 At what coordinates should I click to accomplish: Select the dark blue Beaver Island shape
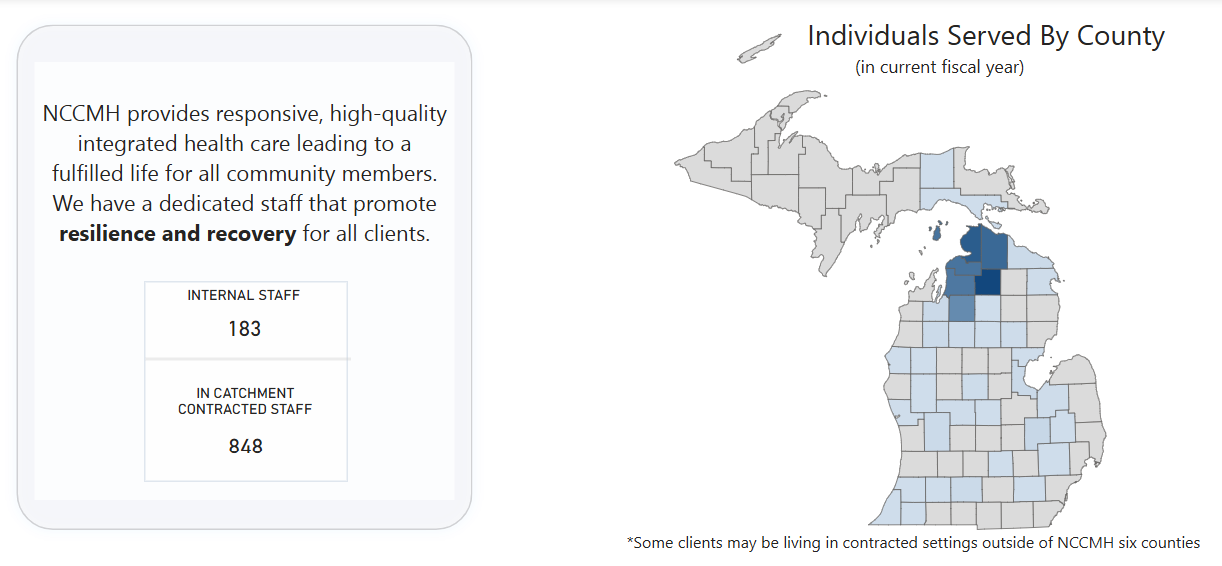tap(936, 232)
